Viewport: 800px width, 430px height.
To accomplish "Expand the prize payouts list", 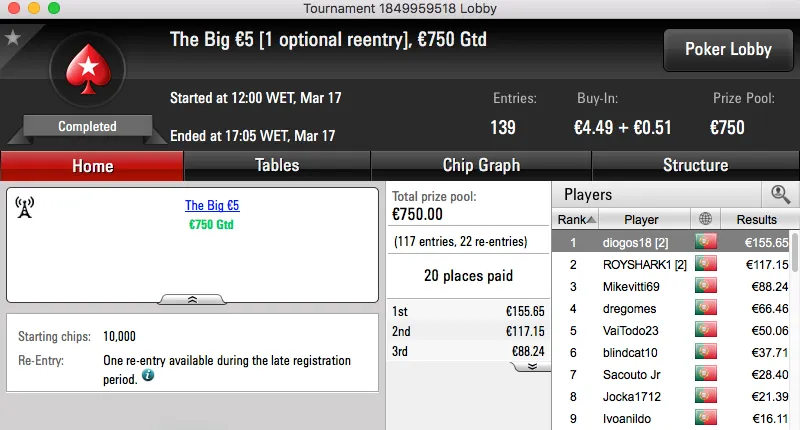I will (x=532, y=366).
